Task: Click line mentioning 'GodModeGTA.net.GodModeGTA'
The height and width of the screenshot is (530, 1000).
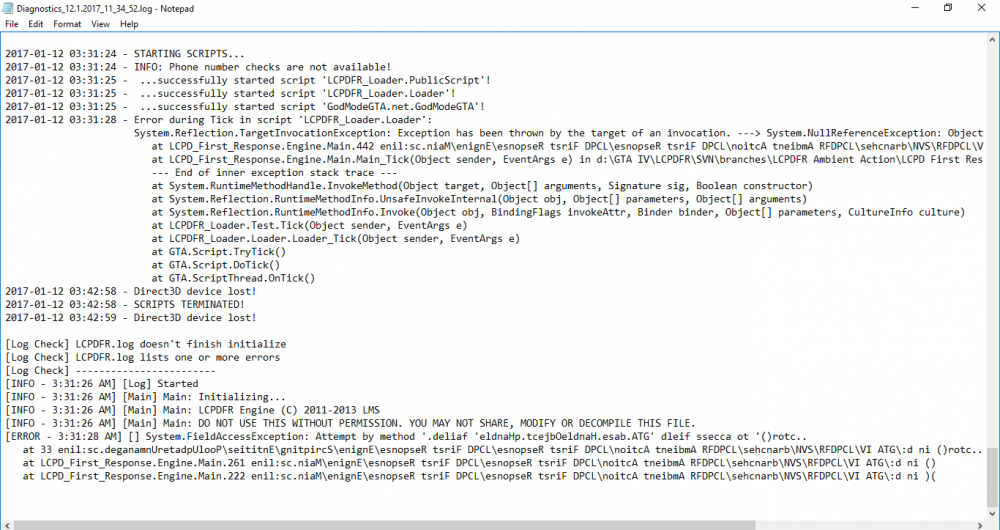Action: (245, 107)
